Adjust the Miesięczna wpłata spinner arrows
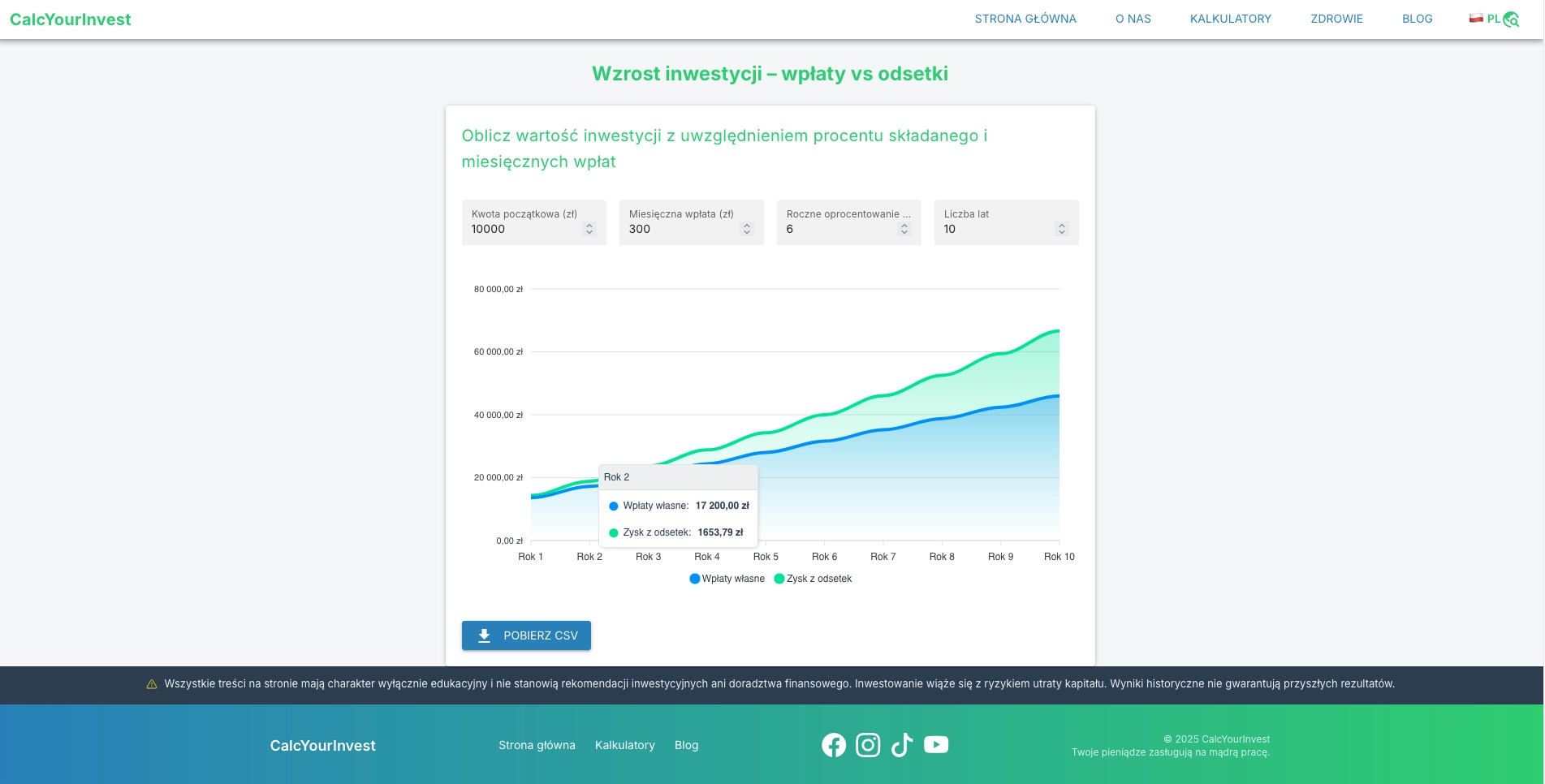Screen dimensions: 1545x784 [x=747, y=229]
